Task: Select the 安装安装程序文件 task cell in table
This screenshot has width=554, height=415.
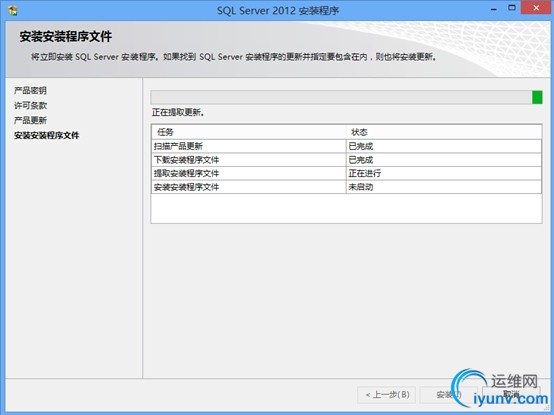Action: point(249,187)
